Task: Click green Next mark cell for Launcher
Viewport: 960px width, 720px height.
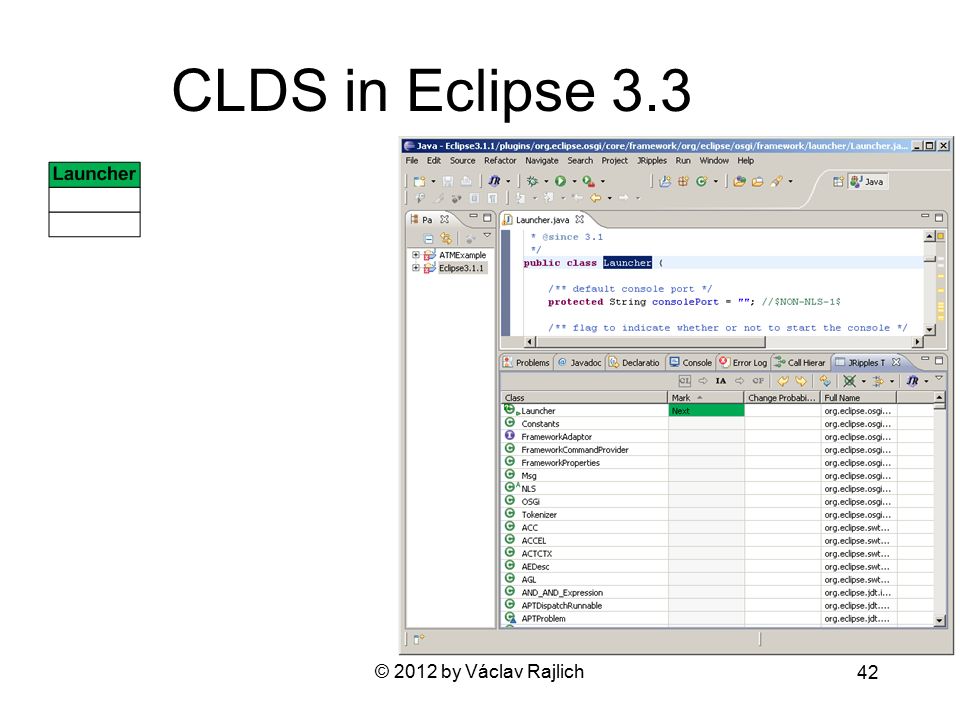Action: 706,411
